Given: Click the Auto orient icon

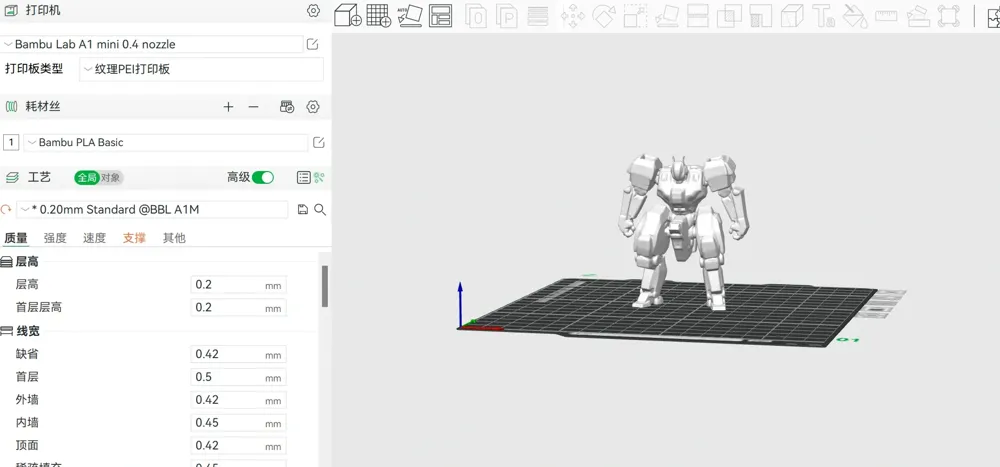Looking at the screenshot, I should [410, 15].
